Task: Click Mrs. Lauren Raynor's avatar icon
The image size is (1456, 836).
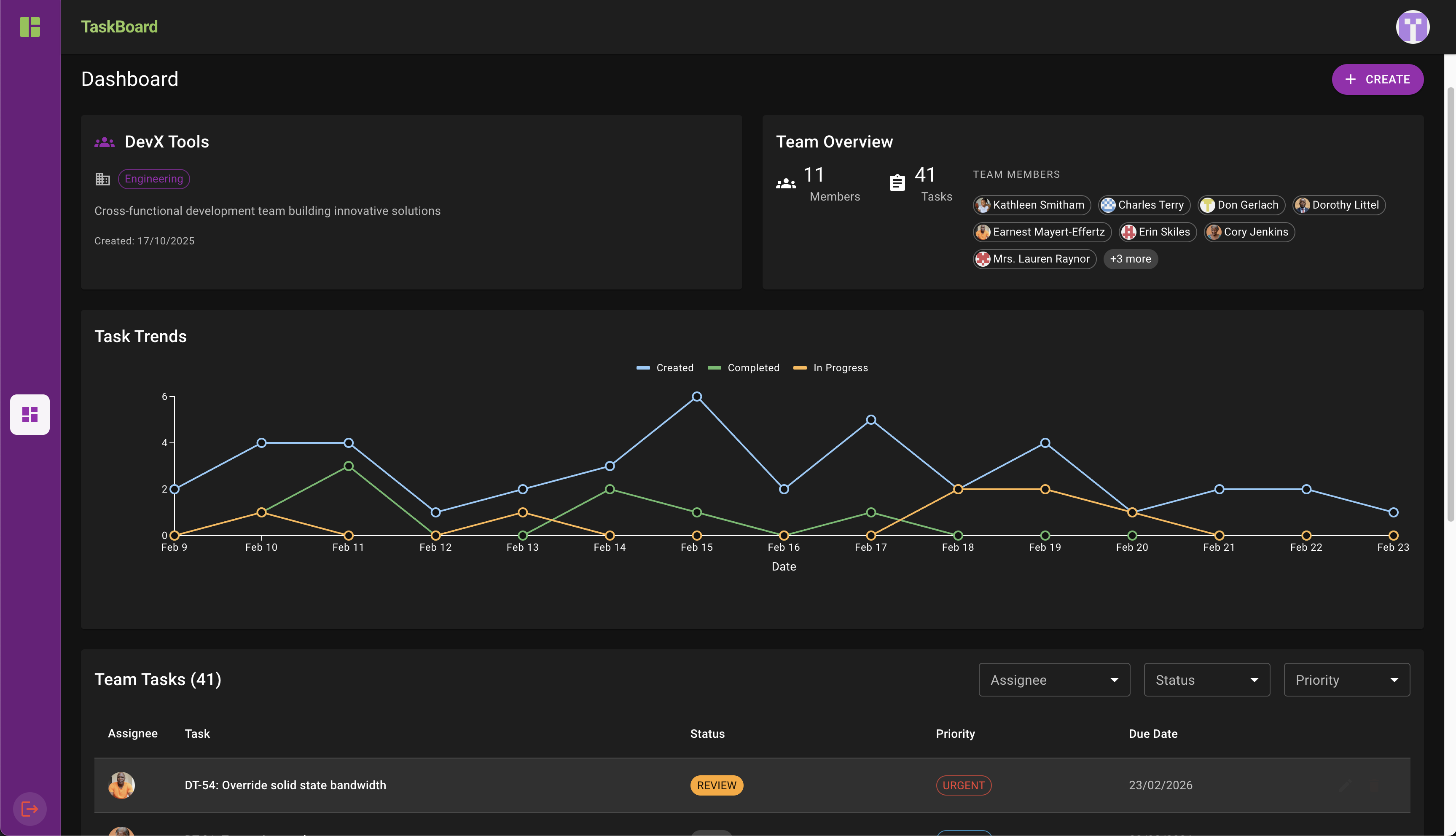Action: pyautogui.click(x=983, y=259)
